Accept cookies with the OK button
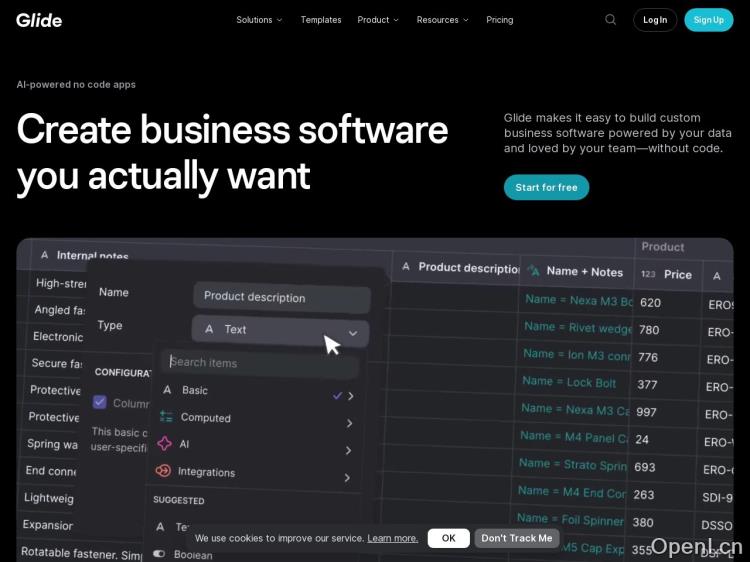This screenshot has height=562, width=750. (448, 538)
